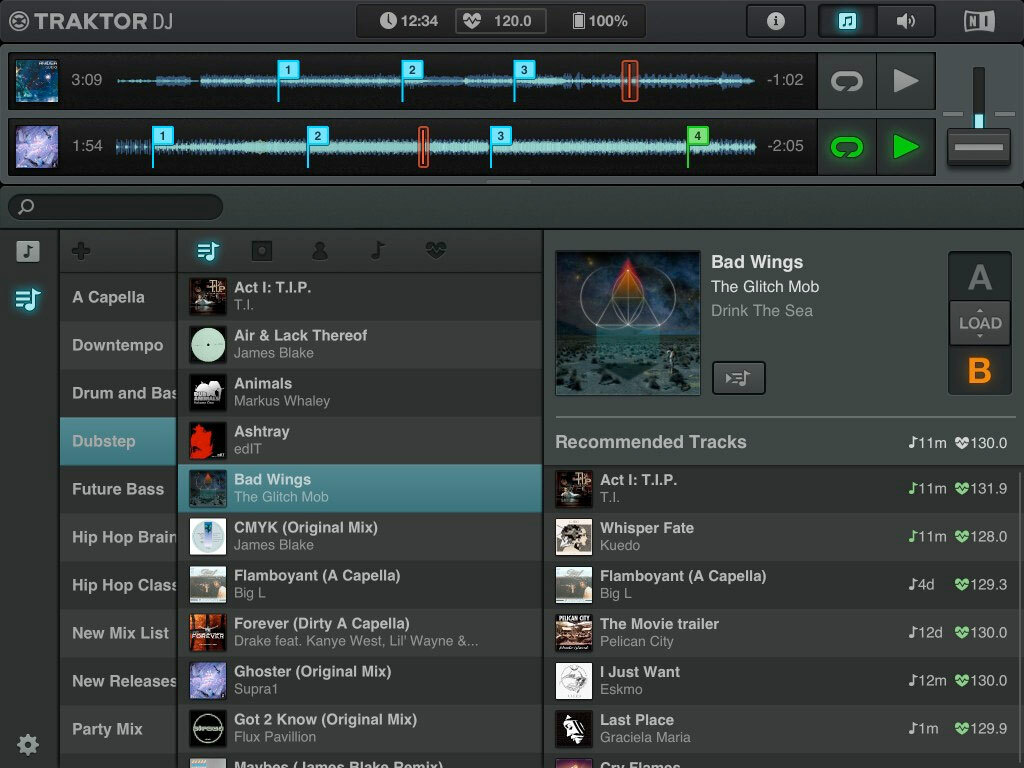1024x768 pixels.
Task: Jump to green cue point 4 on lower deck
Action: tap(697, 135)
